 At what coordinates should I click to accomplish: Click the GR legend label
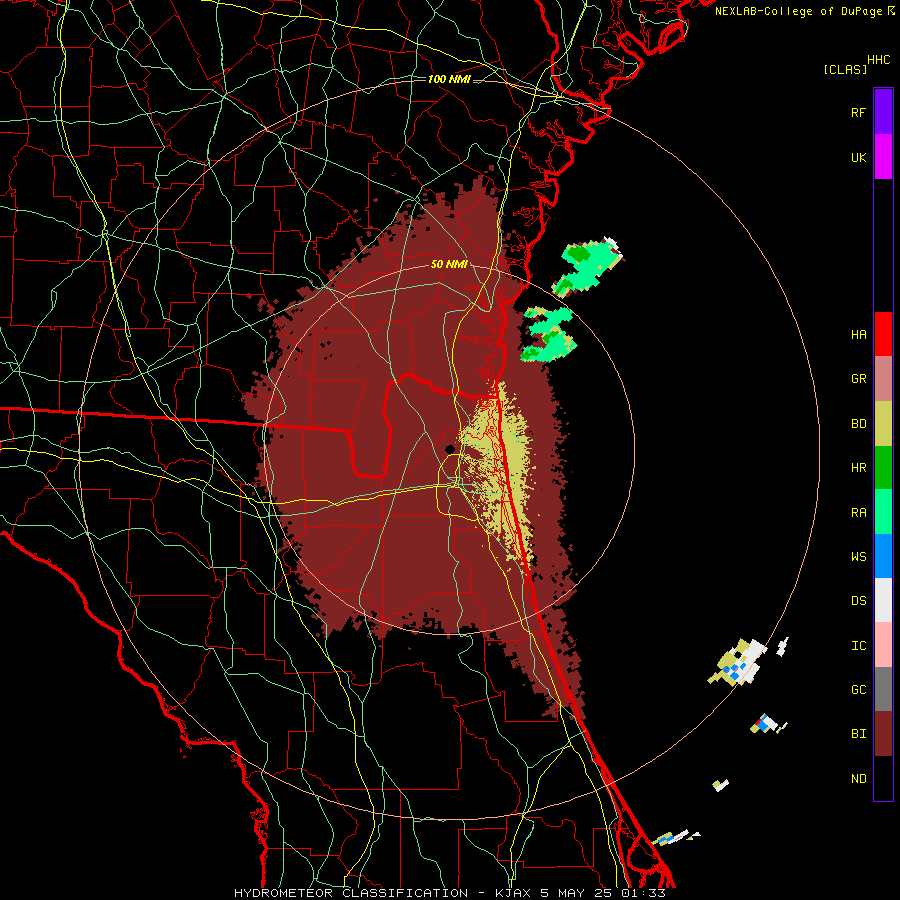tap(859, 379)
